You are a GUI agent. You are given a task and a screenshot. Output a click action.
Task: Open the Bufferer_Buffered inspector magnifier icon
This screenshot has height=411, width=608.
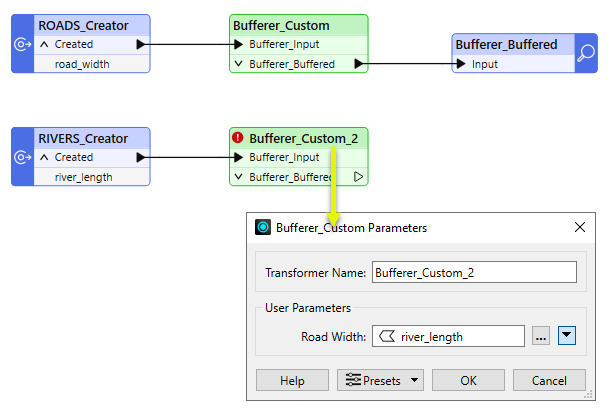[x=586, y=54]
